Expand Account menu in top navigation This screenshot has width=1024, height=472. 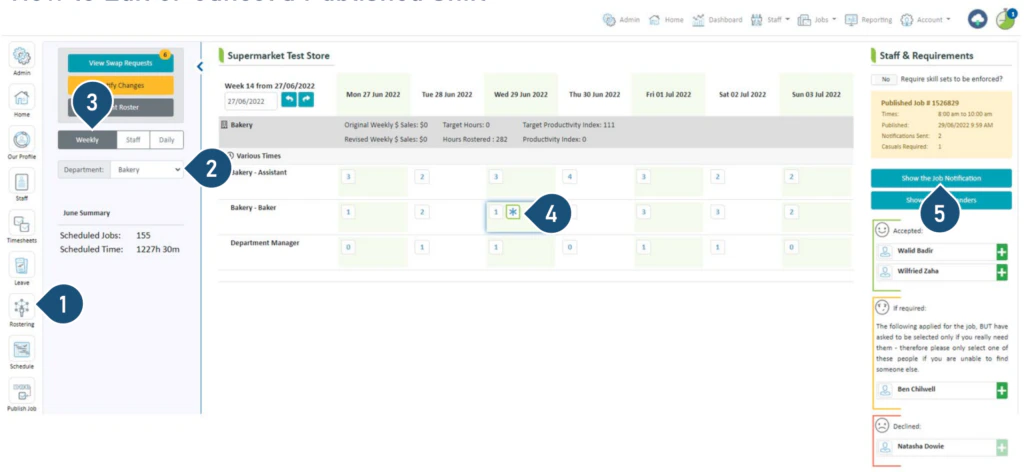point(925,20)
